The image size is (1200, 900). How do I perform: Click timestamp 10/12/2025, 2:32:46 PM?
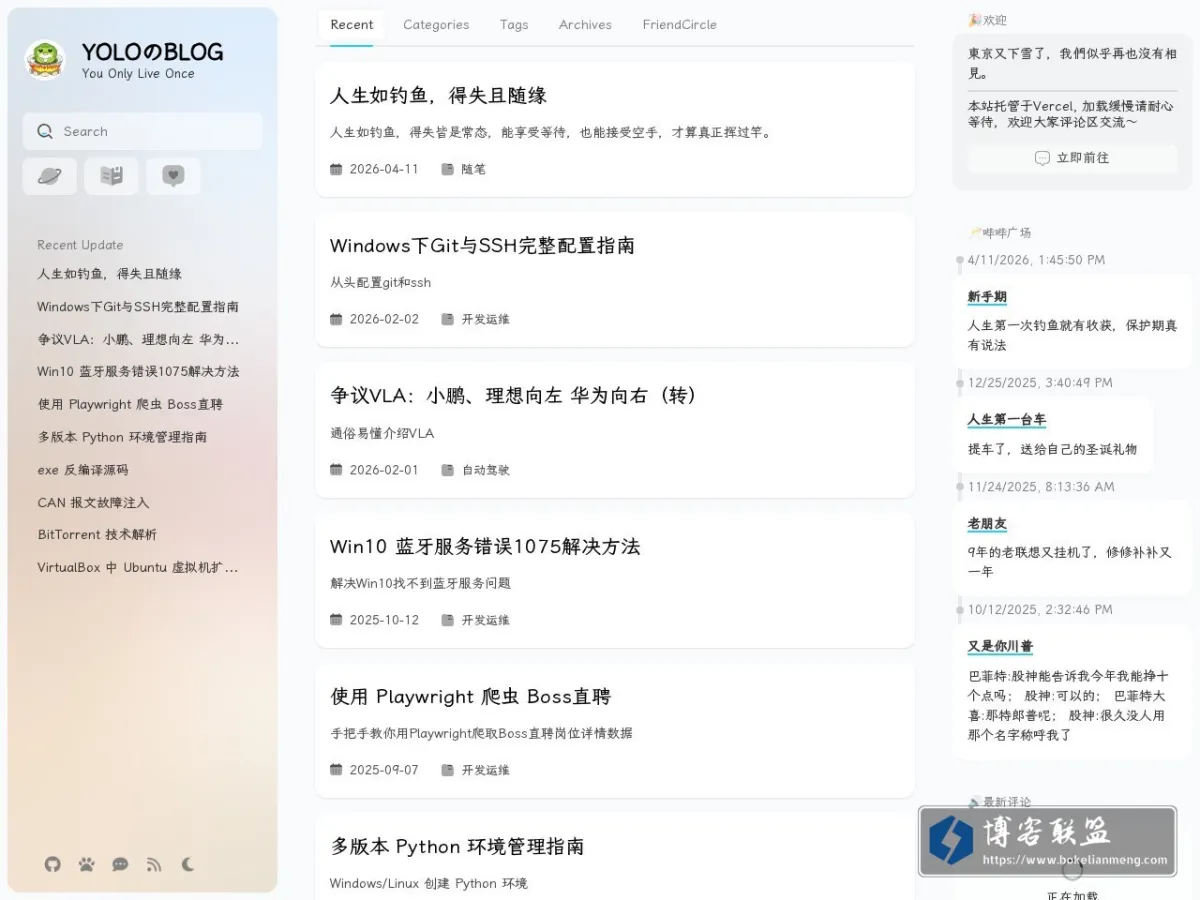(1040, 610)
